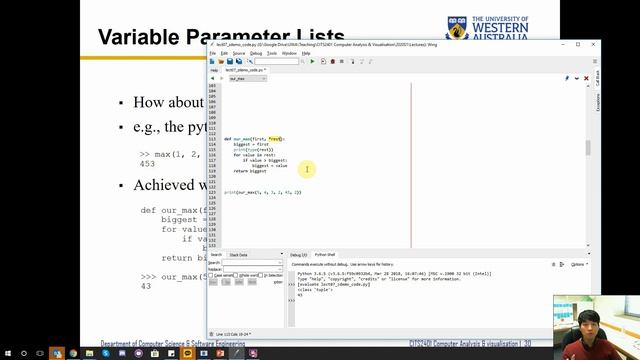
Task: Switch to the Debug I/O tab
Action: tap(299, 255)
